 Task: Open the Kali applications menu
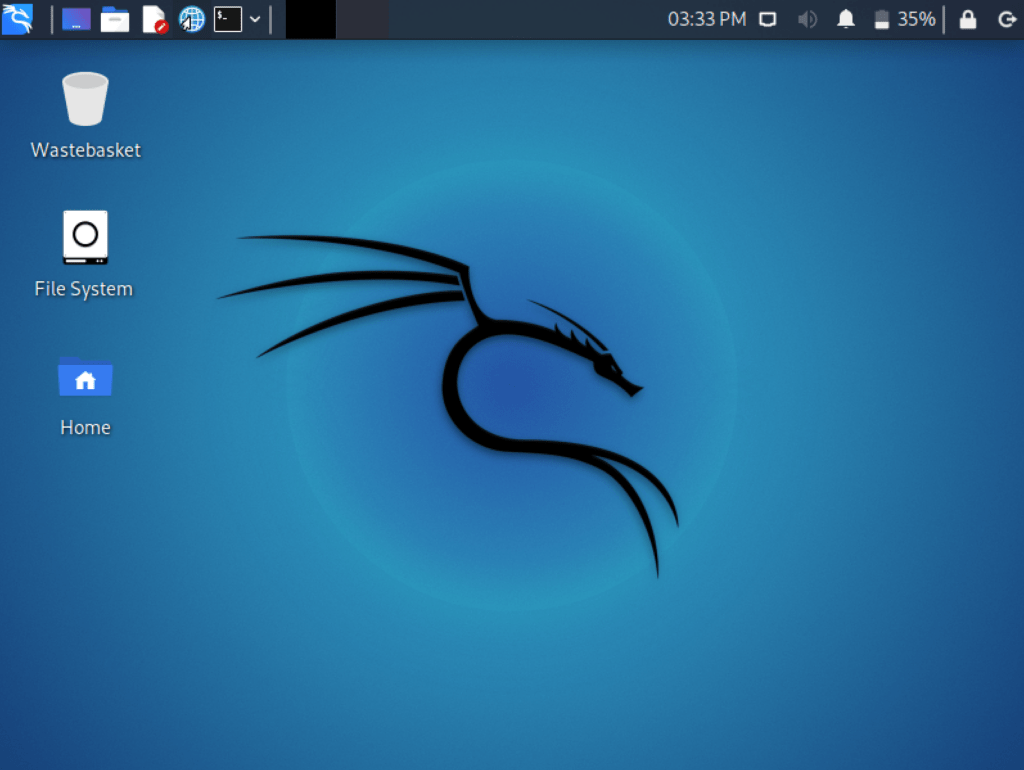tap(18, 19)
